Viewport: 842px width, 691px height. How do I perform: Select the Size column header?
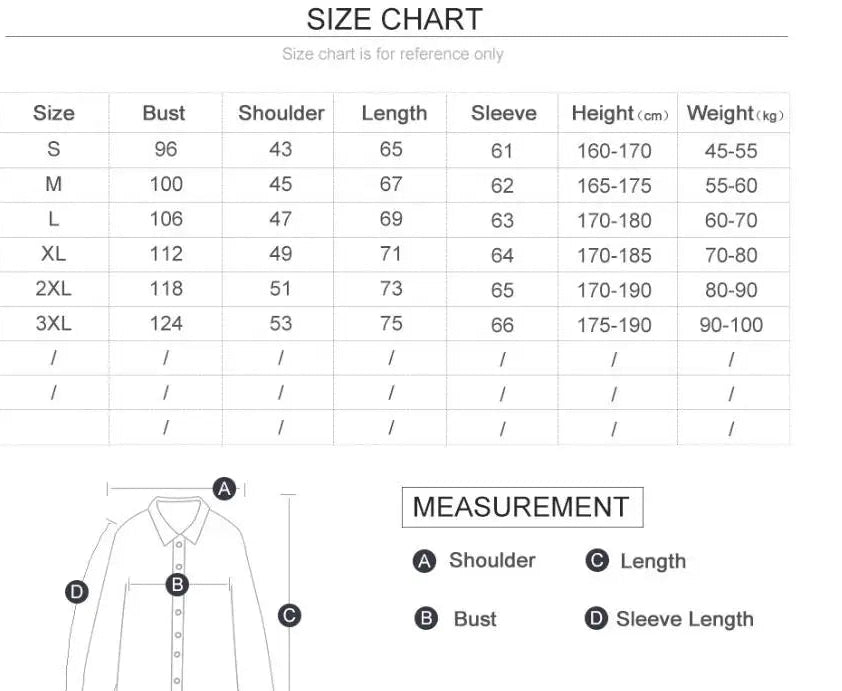(x=54, y=113)
